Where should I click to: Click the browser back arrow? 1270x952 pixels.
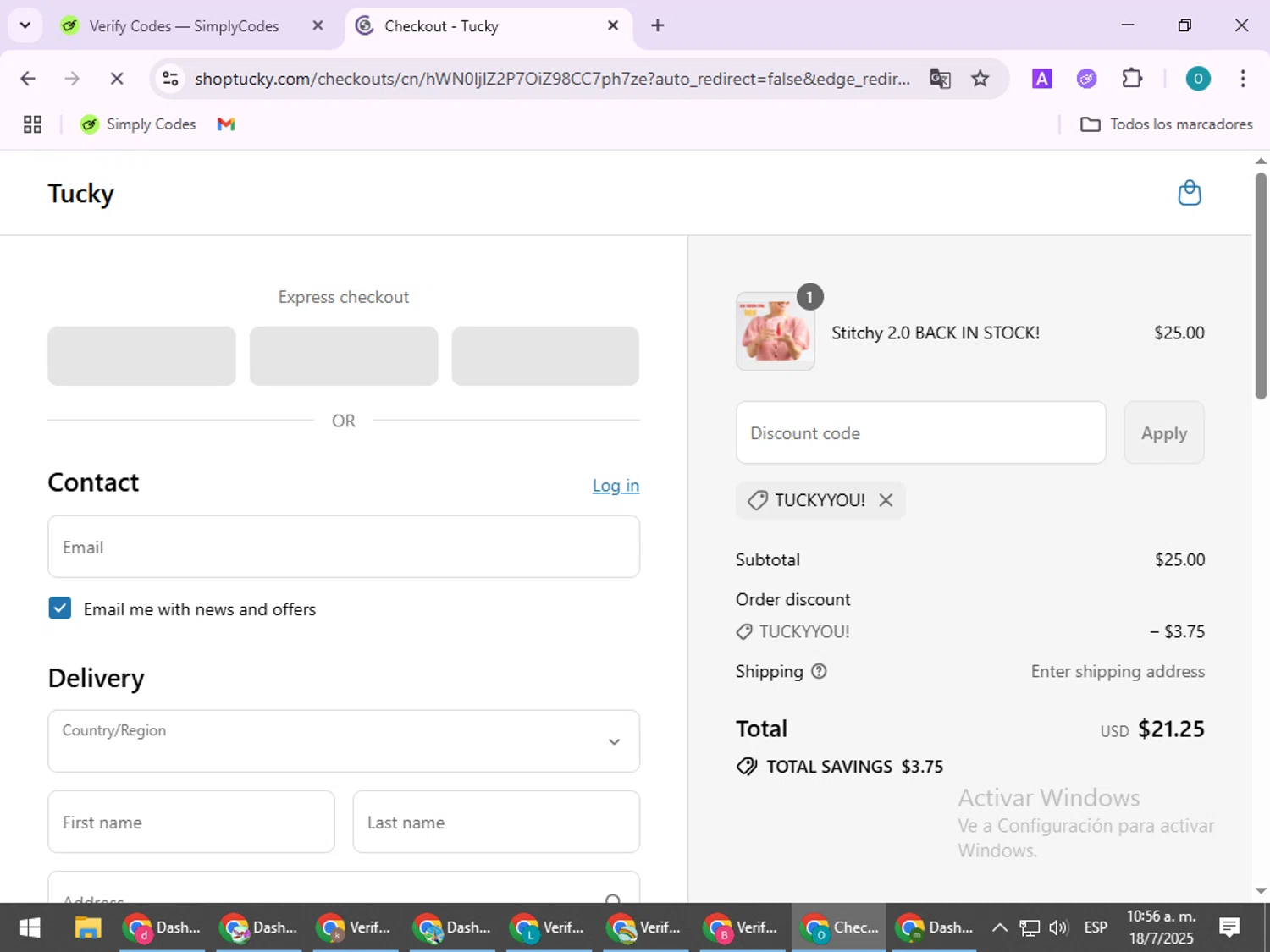coord(28,79)
